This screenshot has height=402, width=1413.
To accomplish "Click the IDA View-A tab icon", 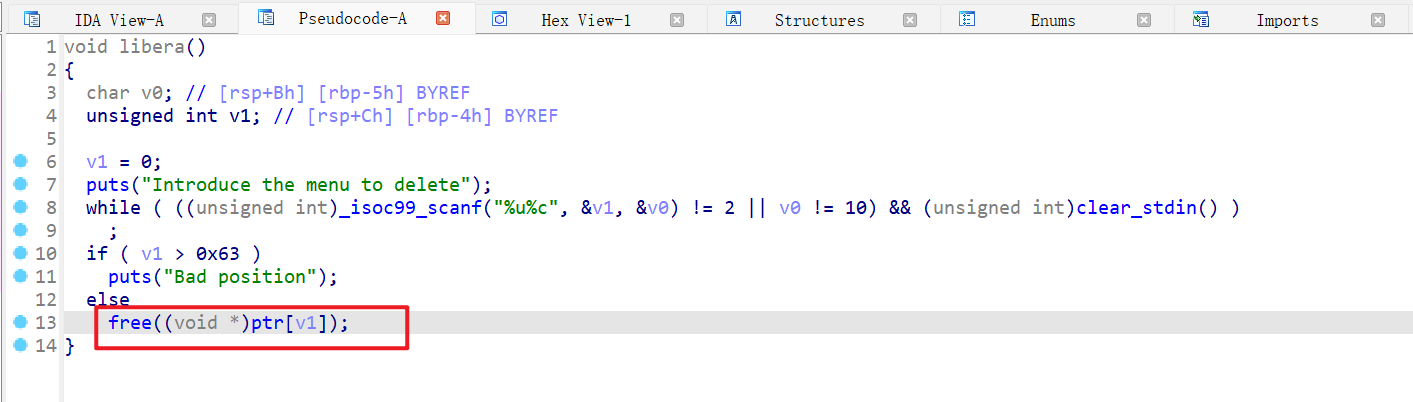I will click(32, 19).
